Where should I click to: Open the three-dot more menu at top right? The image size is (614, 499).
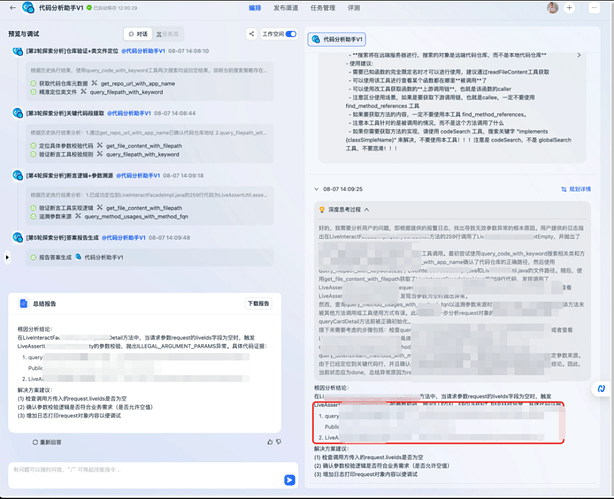point(600,8)
